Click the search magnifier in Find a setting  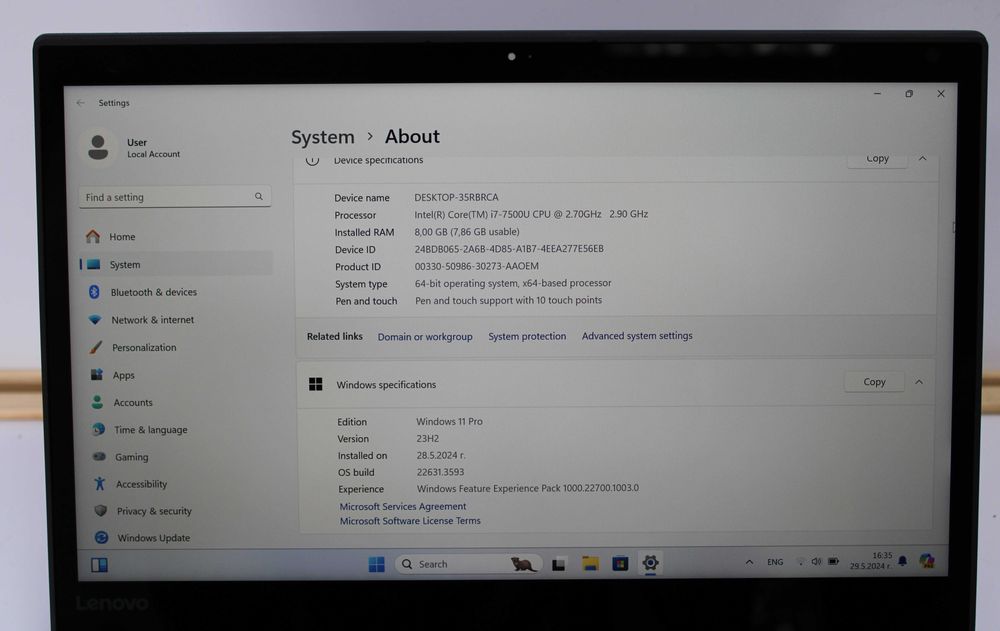pyautogui.click(x=258, y=197)
